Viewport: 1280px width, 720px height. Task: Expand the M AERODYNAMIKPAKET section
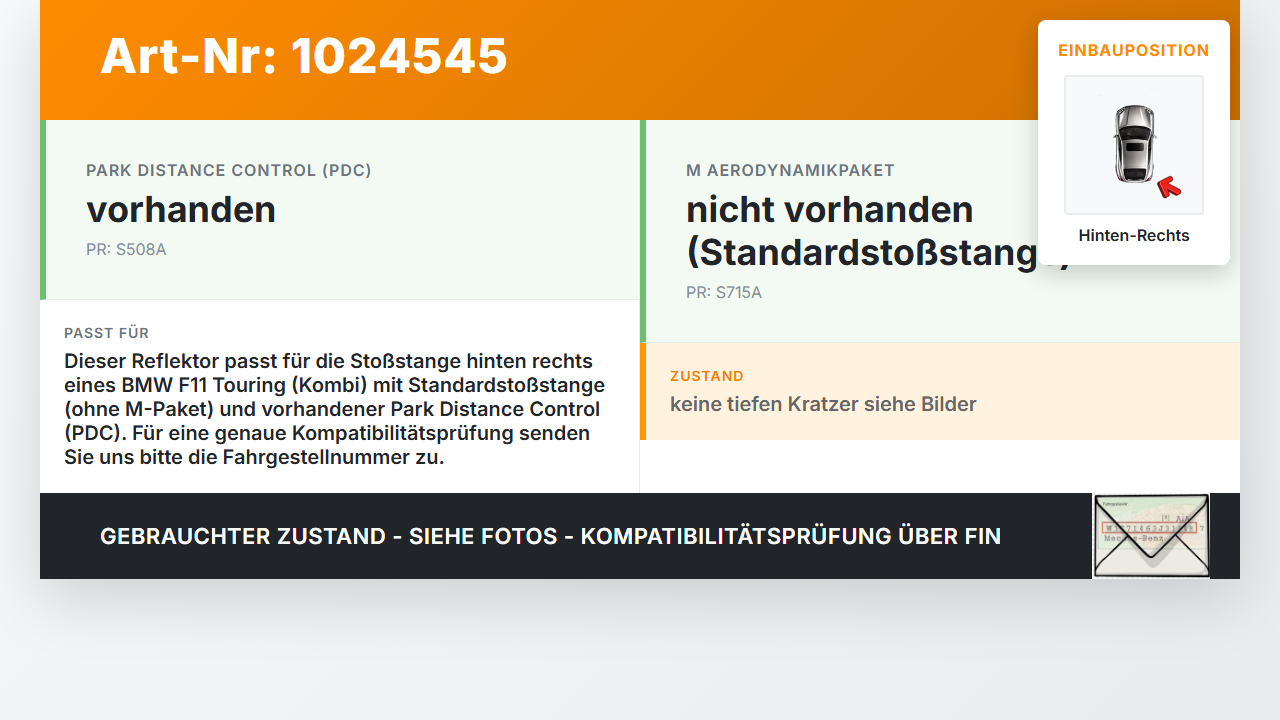790,170
